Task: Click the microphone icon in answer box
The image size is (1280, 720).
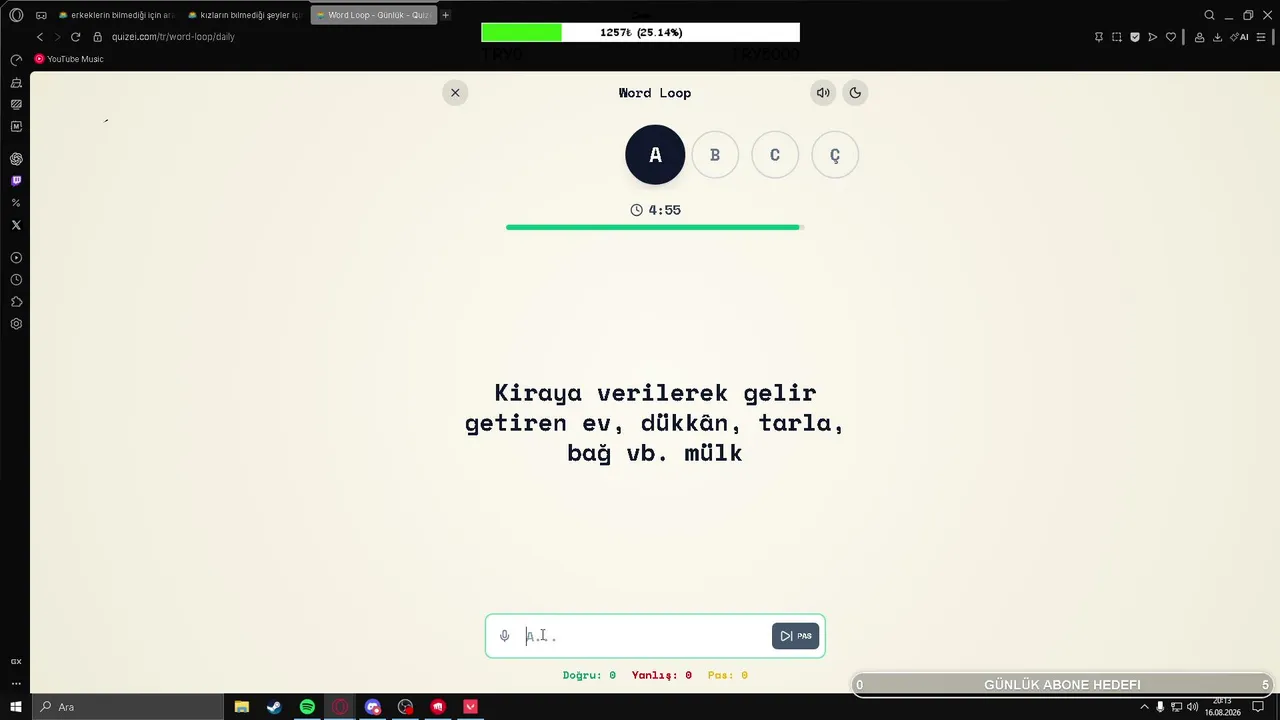Action: tap(505, 636)
